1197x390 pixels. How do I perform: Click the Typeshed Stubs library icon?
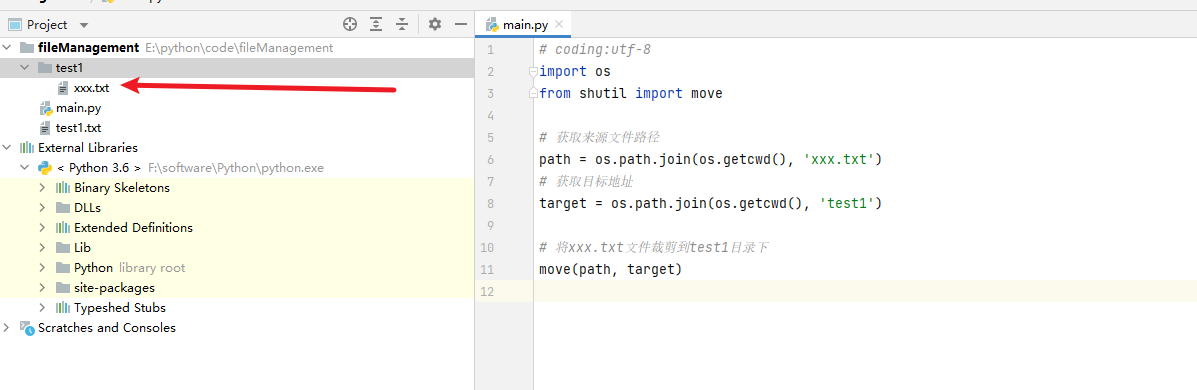63,308
